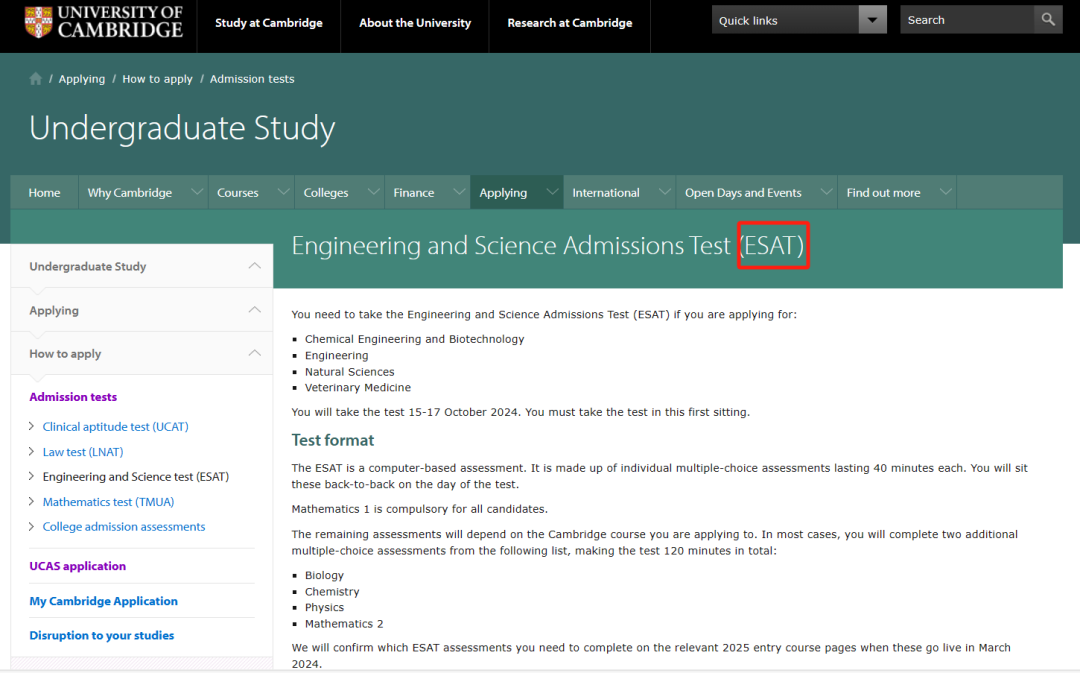
Task: Expand arrow beside Engineering and Science test
Action: tap(32, 476)
